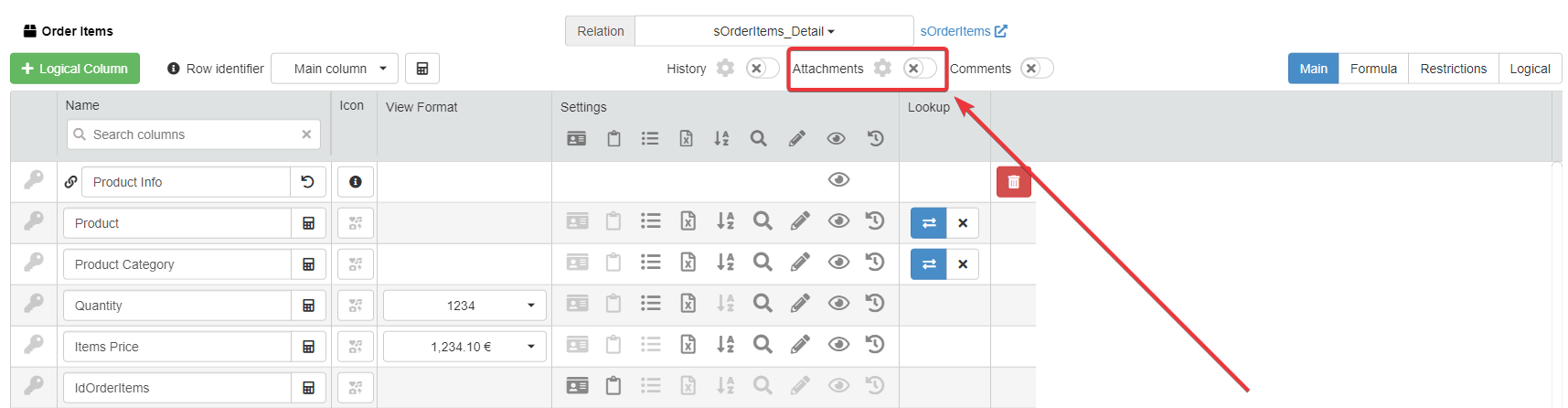The image size is (1568, 408).
Task: Click the reset arrow beside Product Info
Action: 308,182
